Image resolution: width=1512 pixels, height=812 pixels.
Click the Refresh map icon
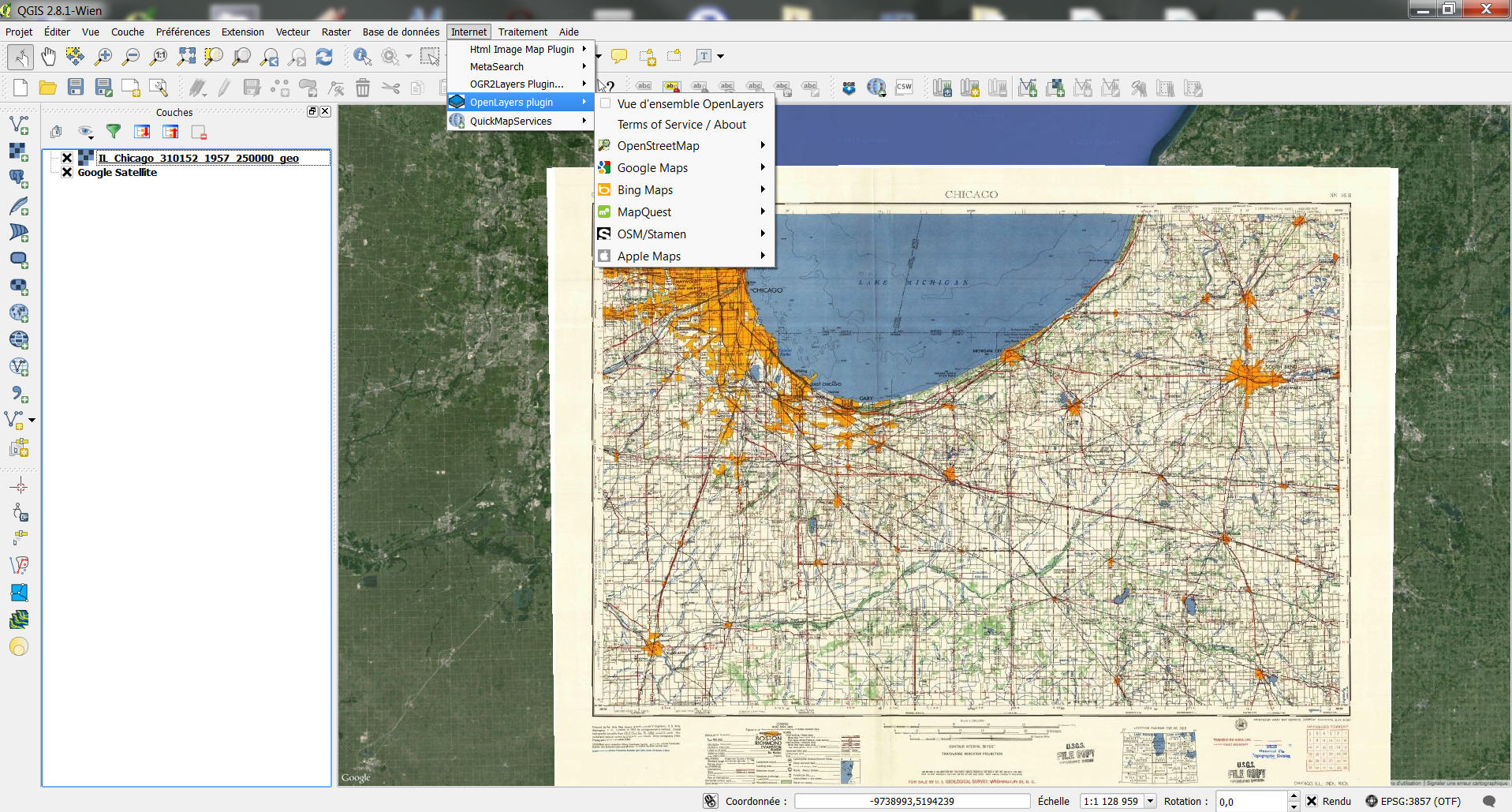324,56
